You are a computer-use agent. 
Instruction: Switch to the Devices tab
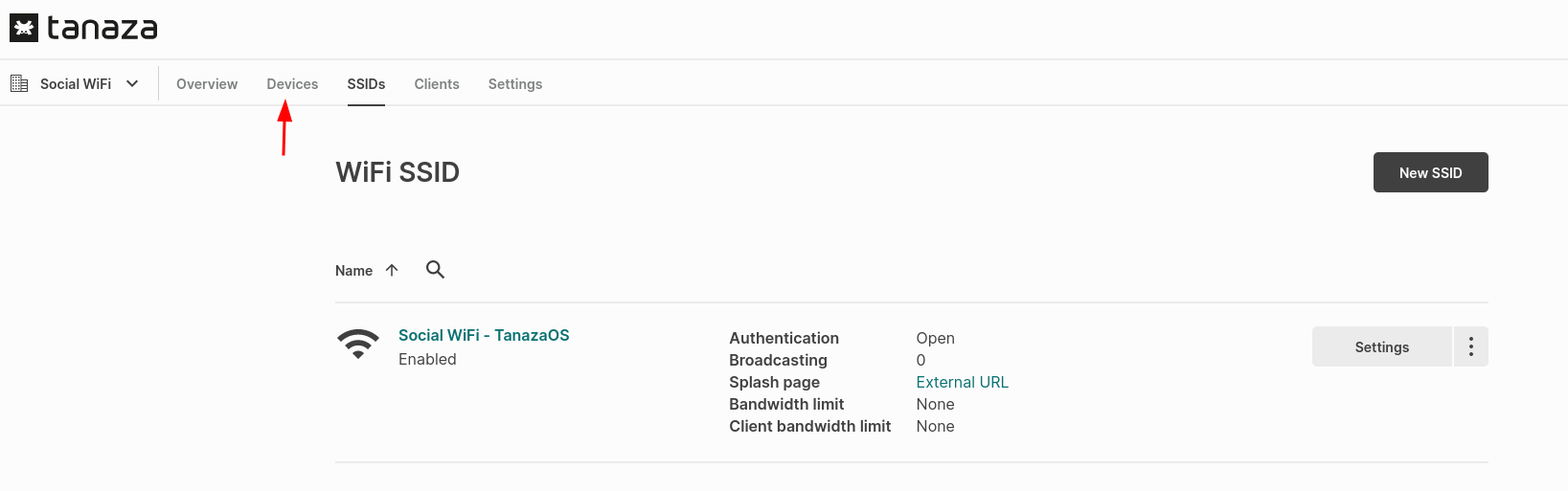click(292, 84)
